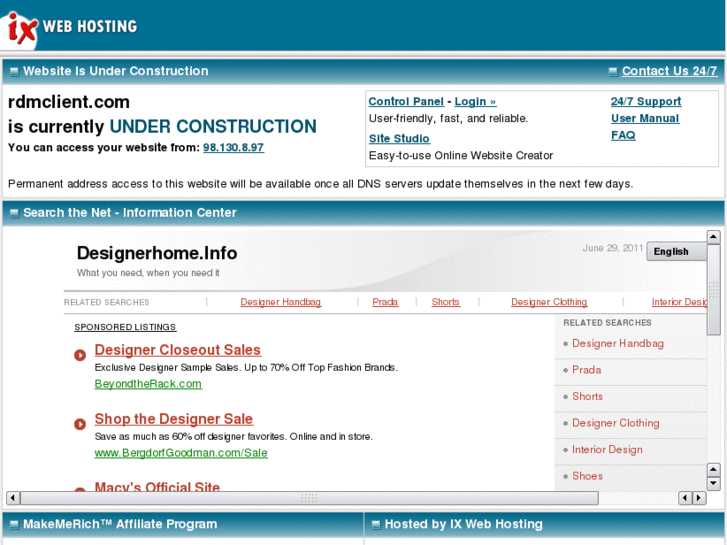The image size is (727, 545).
Task: Click the bullet icon beside Designer Closeout Sales
Action: [x=80, y=355]
